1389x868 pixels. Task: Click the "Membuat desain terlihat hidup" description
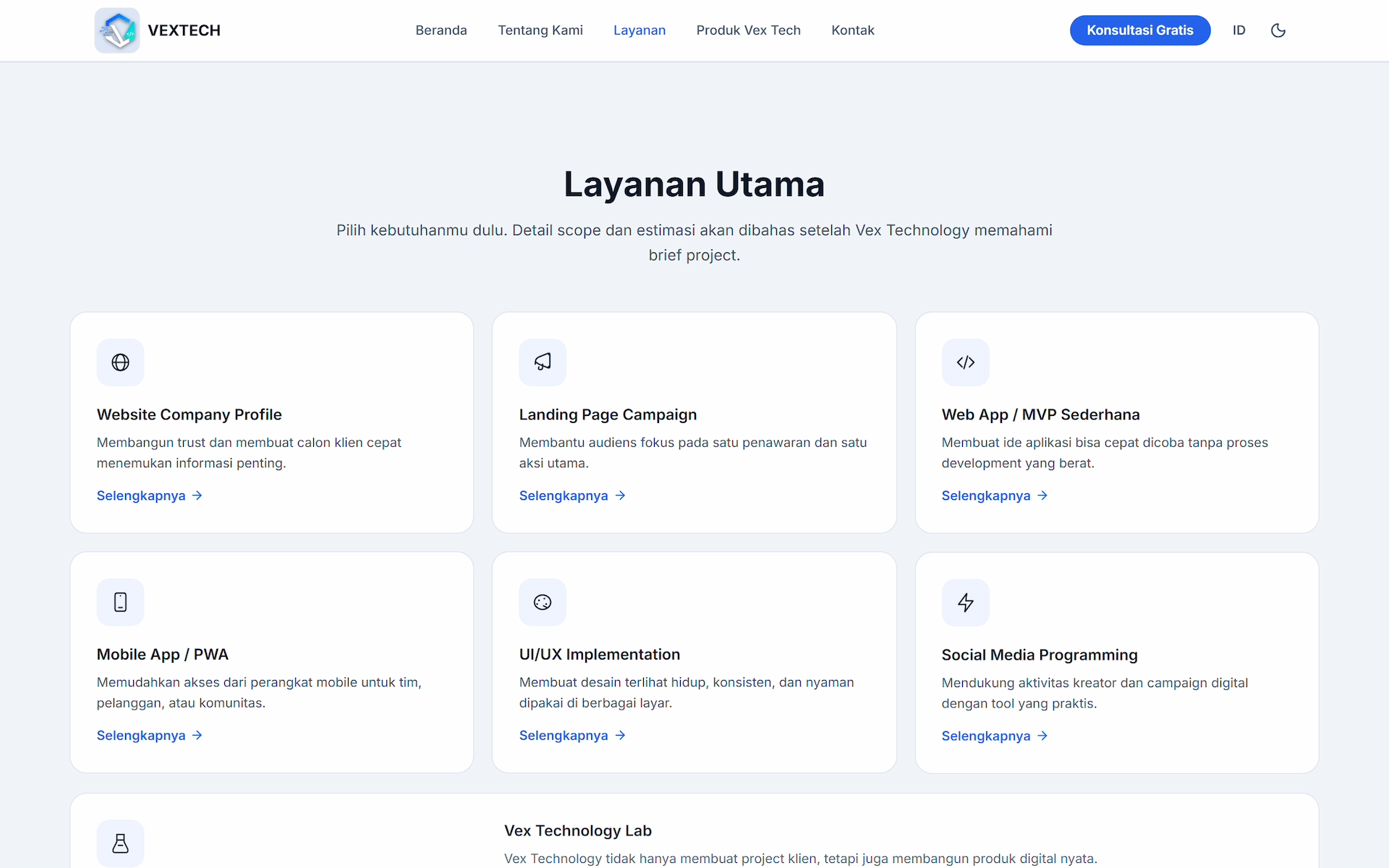(687, 693)
